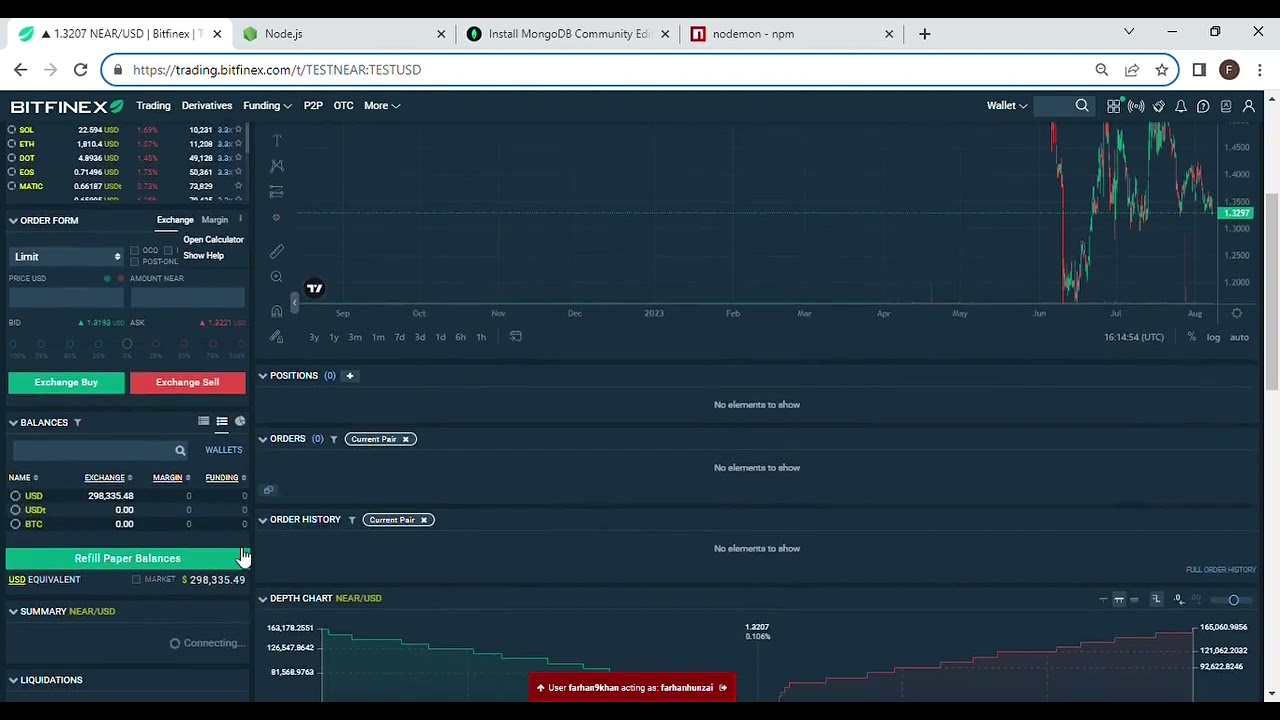Screen dimensions: 1280x720
Task: Bookmark this page with the star
Action: pyautogui.click(x=1161, y=70)
